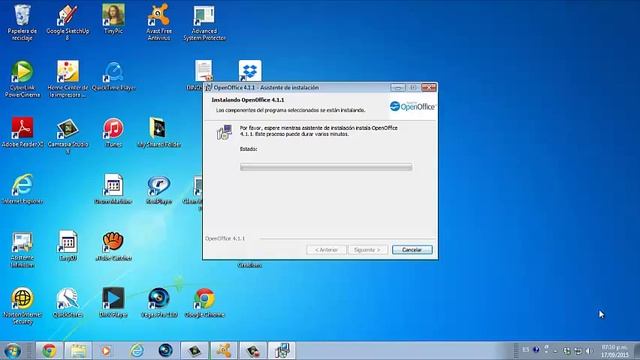Open Windows Explorer folder on the taskbar
Viewport: 640px width, 360px height.
(x=78, y=350)
